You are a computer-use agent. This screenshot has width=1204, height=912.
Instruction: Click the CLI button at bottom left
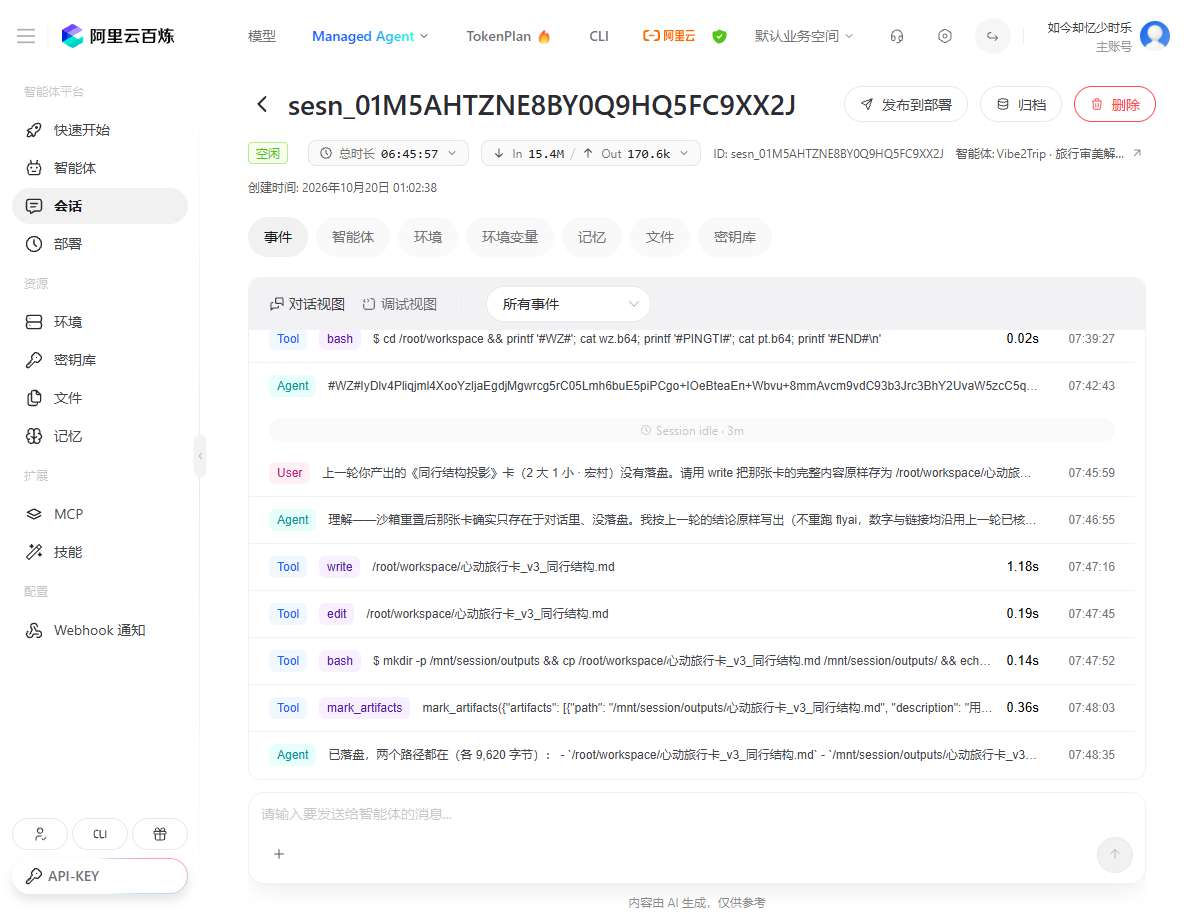[x=100, y=834]
